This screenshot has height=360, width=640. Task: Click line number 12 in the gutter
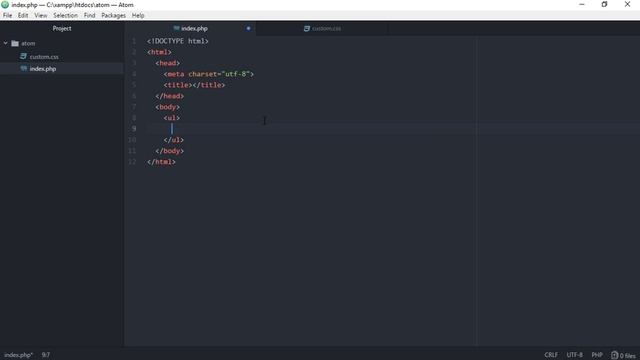tap(132, 162)
